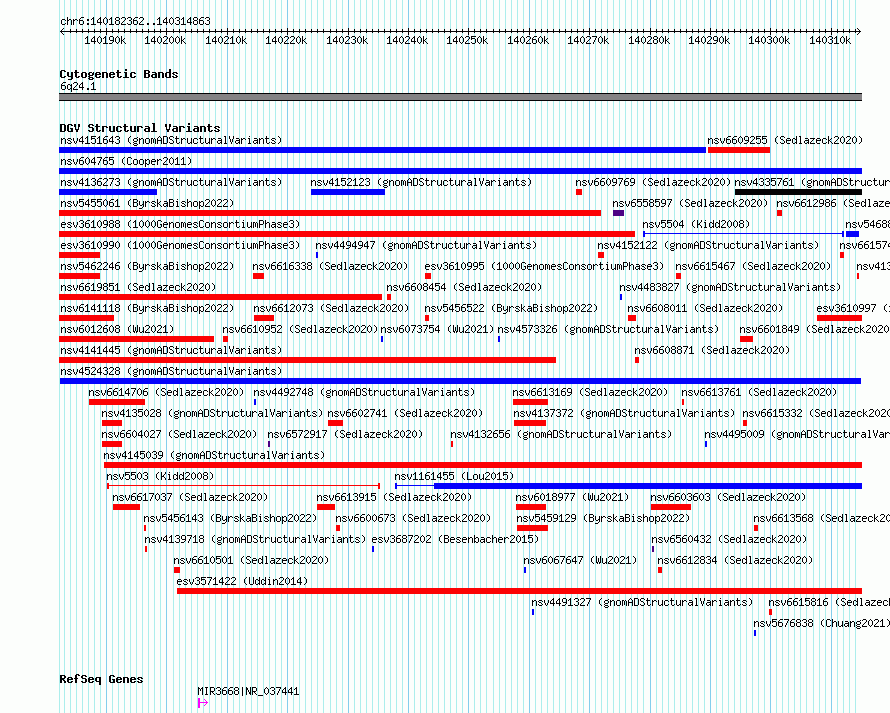
Task: Click the nsv5504 Kidd2008 label
Action: [x=696, y=224]
